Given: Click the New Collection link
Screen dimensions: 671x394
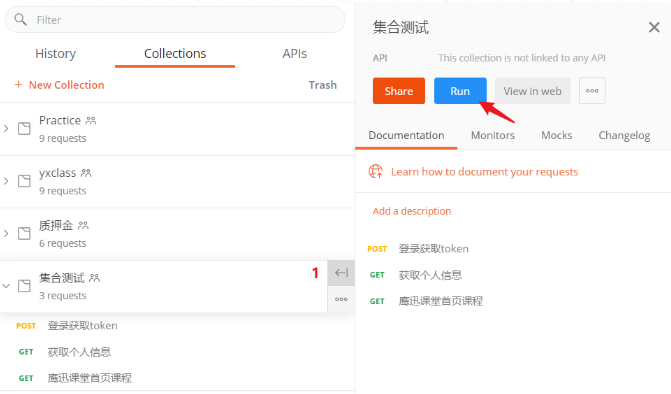Looking at the screenshot, I should click(x=59, y=85).
